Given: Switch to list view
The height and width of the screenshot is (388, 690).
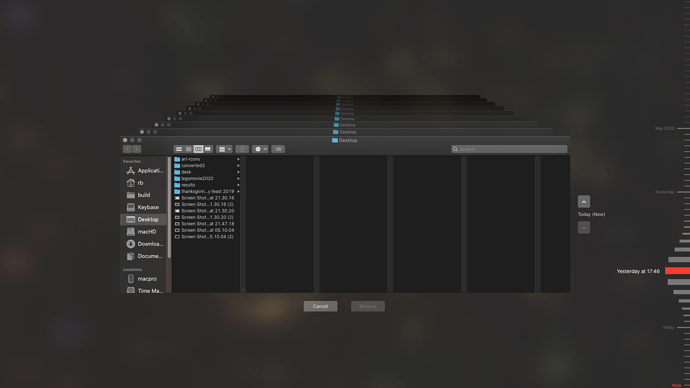Looking at the screenshot, I should pos(188,149).
